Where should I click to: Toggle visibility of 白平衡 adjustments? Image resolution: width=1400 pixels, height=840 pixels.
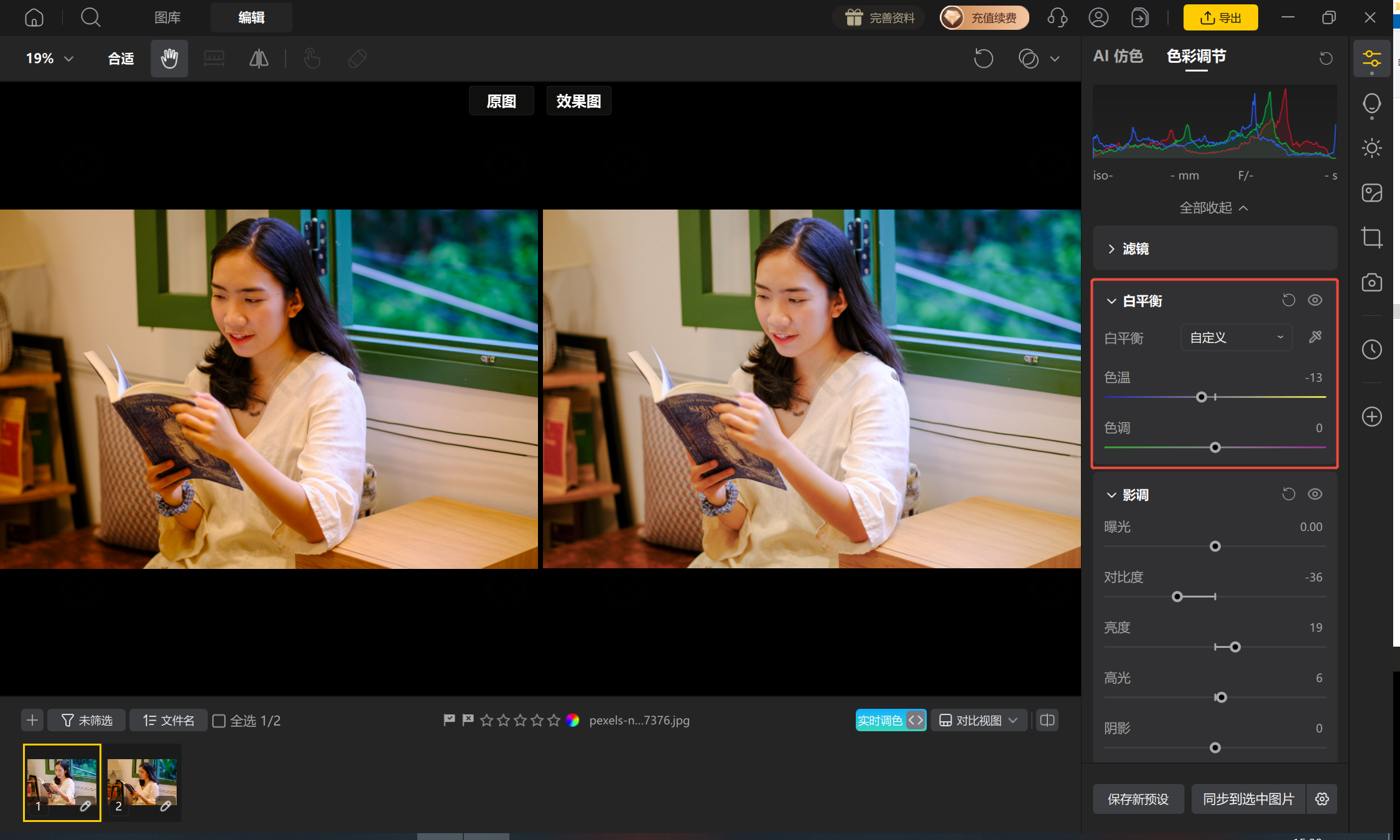1315,300
